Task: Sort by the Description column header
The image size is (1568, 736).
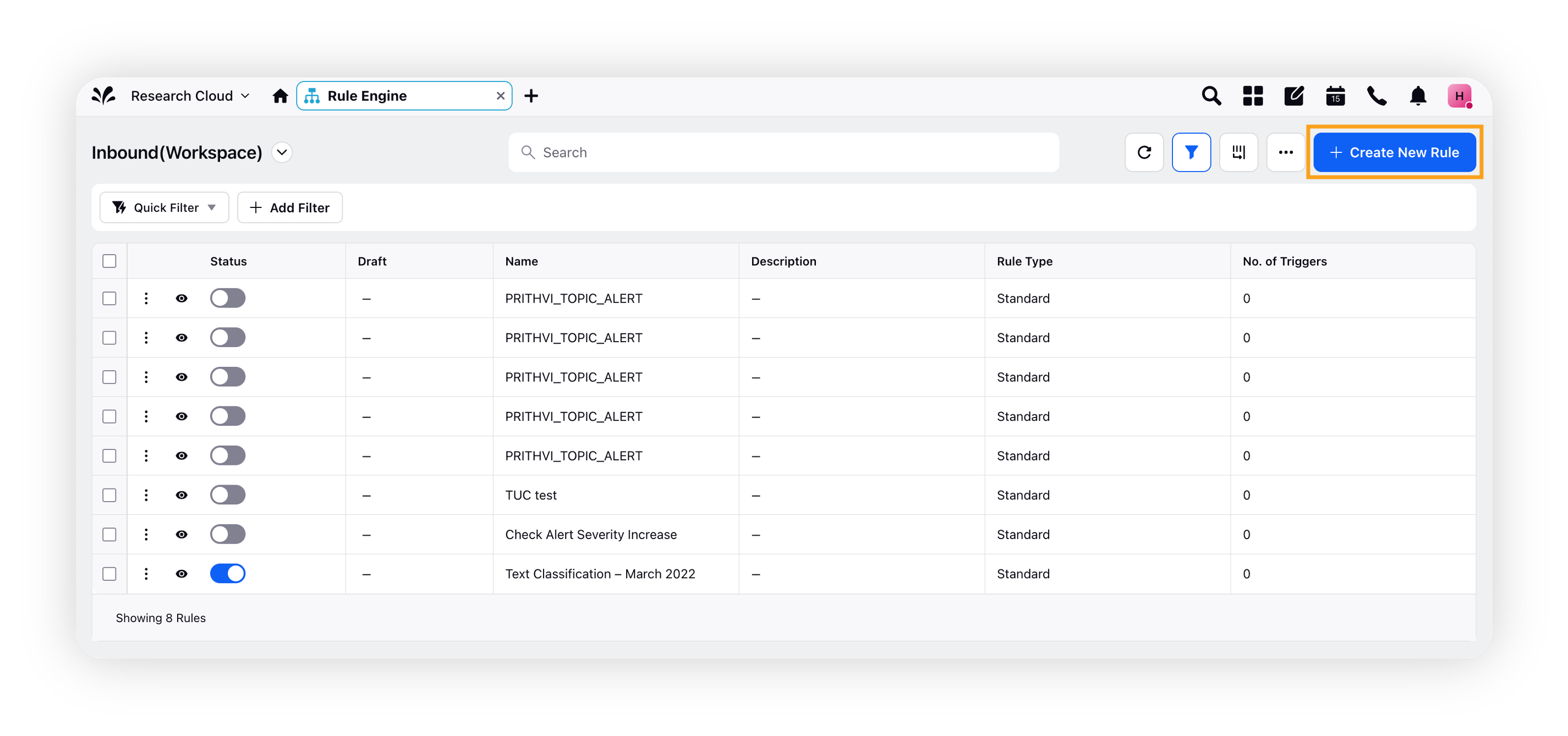Action: (783, 261)
